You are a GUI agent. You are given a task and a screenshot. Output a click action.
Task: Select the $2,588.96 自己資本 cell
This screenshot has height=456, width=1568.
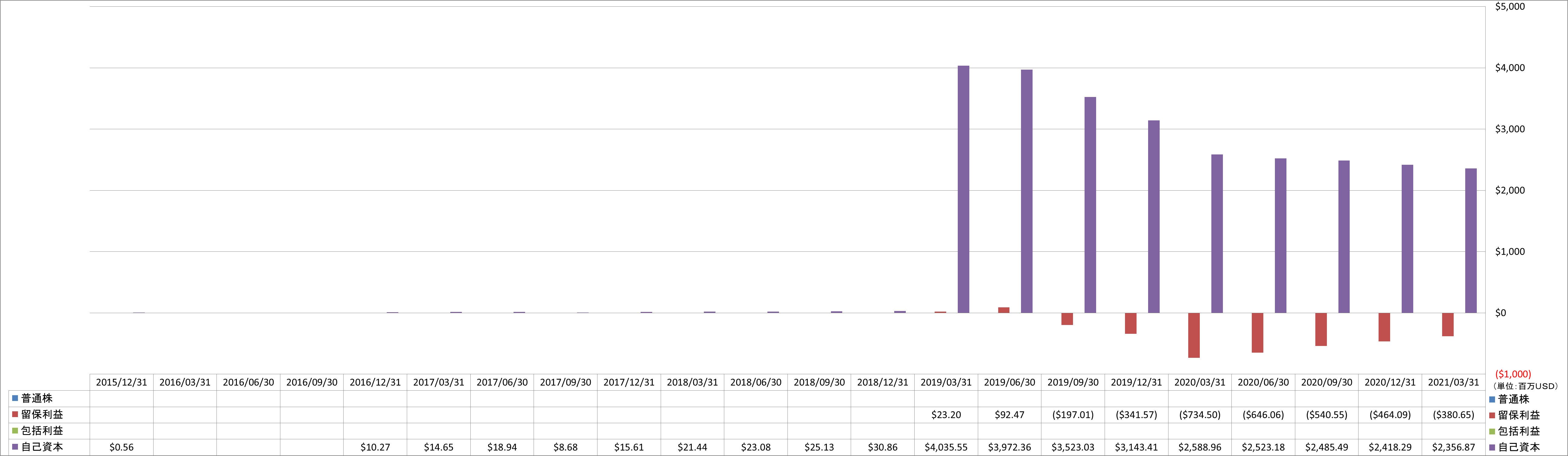pyautogui.click(x=1200, y=447)
